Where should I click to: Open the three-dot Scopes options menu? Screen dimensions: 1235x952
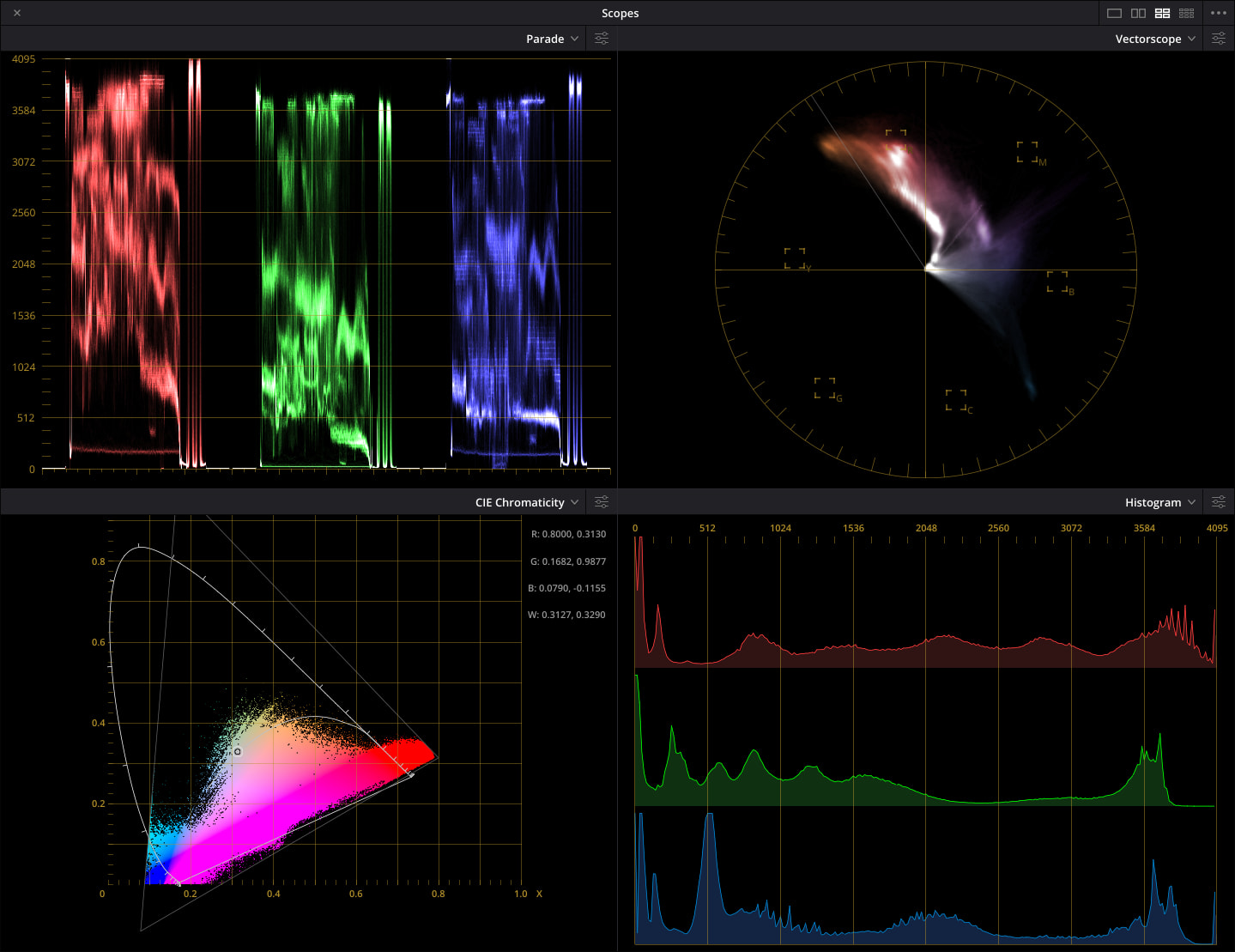click(x=1218, y=13)
